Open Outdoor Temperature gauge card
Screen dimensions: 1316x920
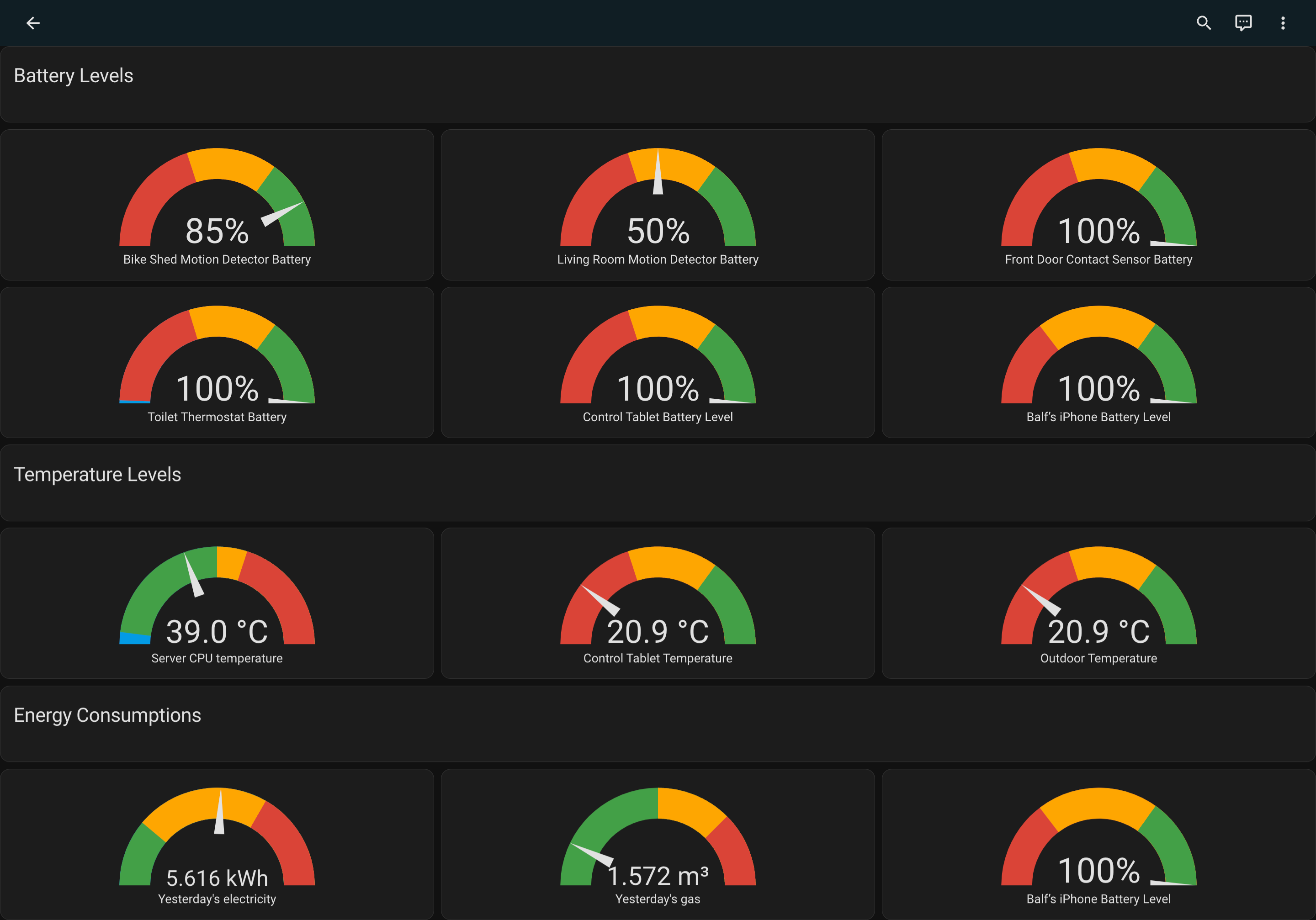(1098, 603)
